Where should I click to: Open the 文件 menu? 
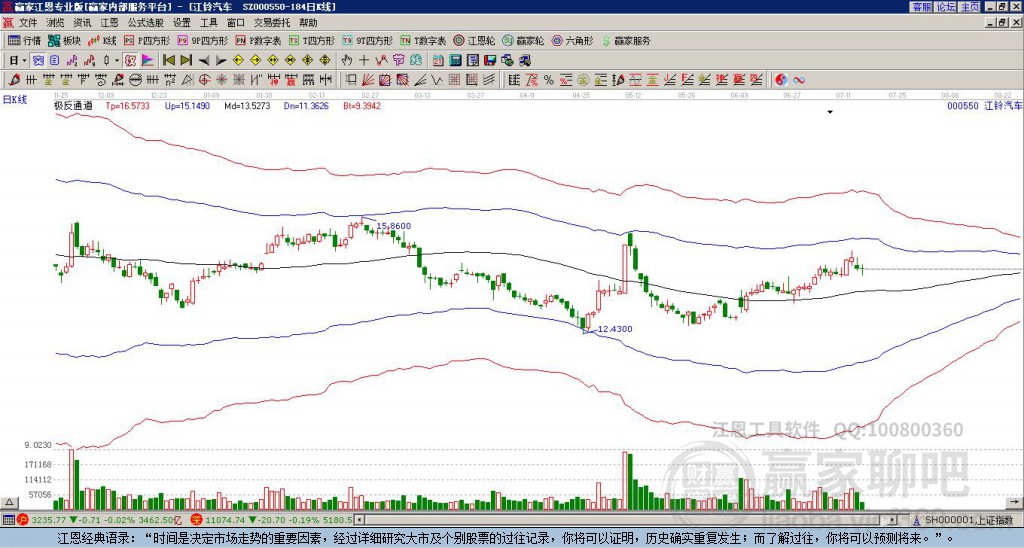[x=28, y=23]
